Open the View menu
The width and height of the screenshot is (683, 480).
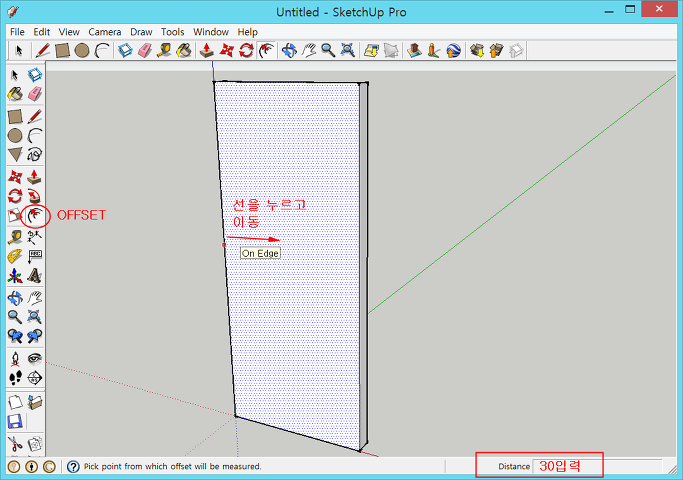(x=69, y=32)
